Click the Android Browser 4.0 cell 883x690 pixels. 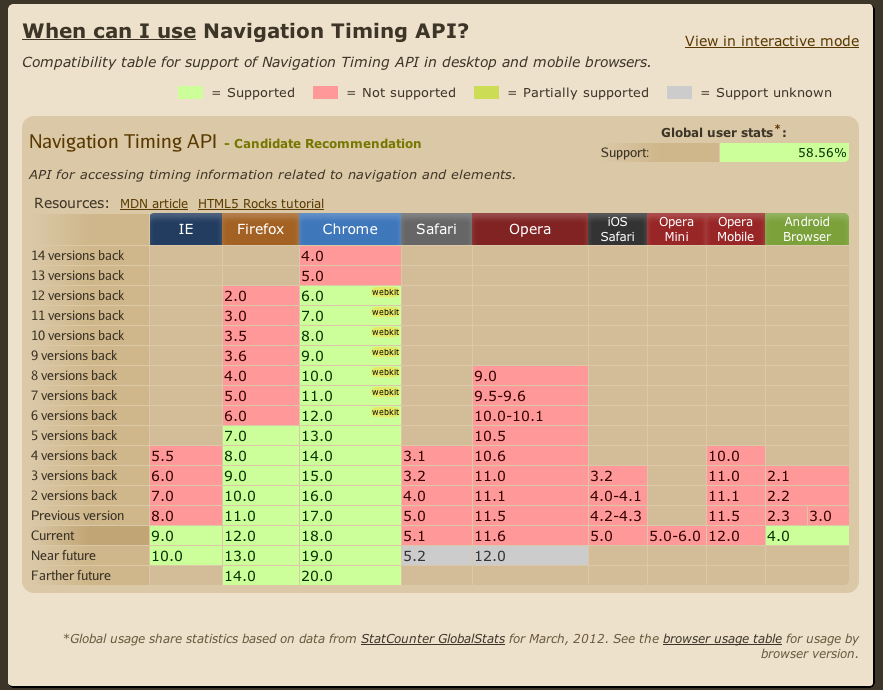tap(807, 536)
